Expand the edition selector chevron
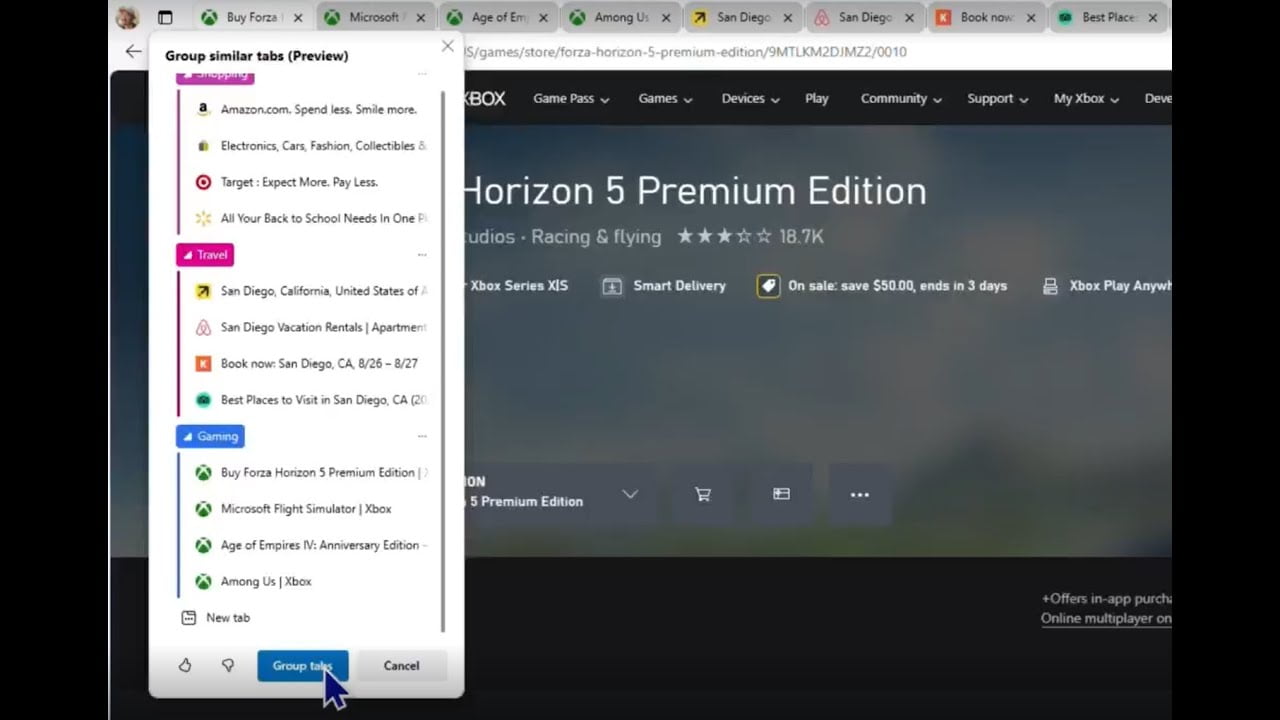Image resolution: width=1280 pixels, height=720 pixels. coord(630,494)
